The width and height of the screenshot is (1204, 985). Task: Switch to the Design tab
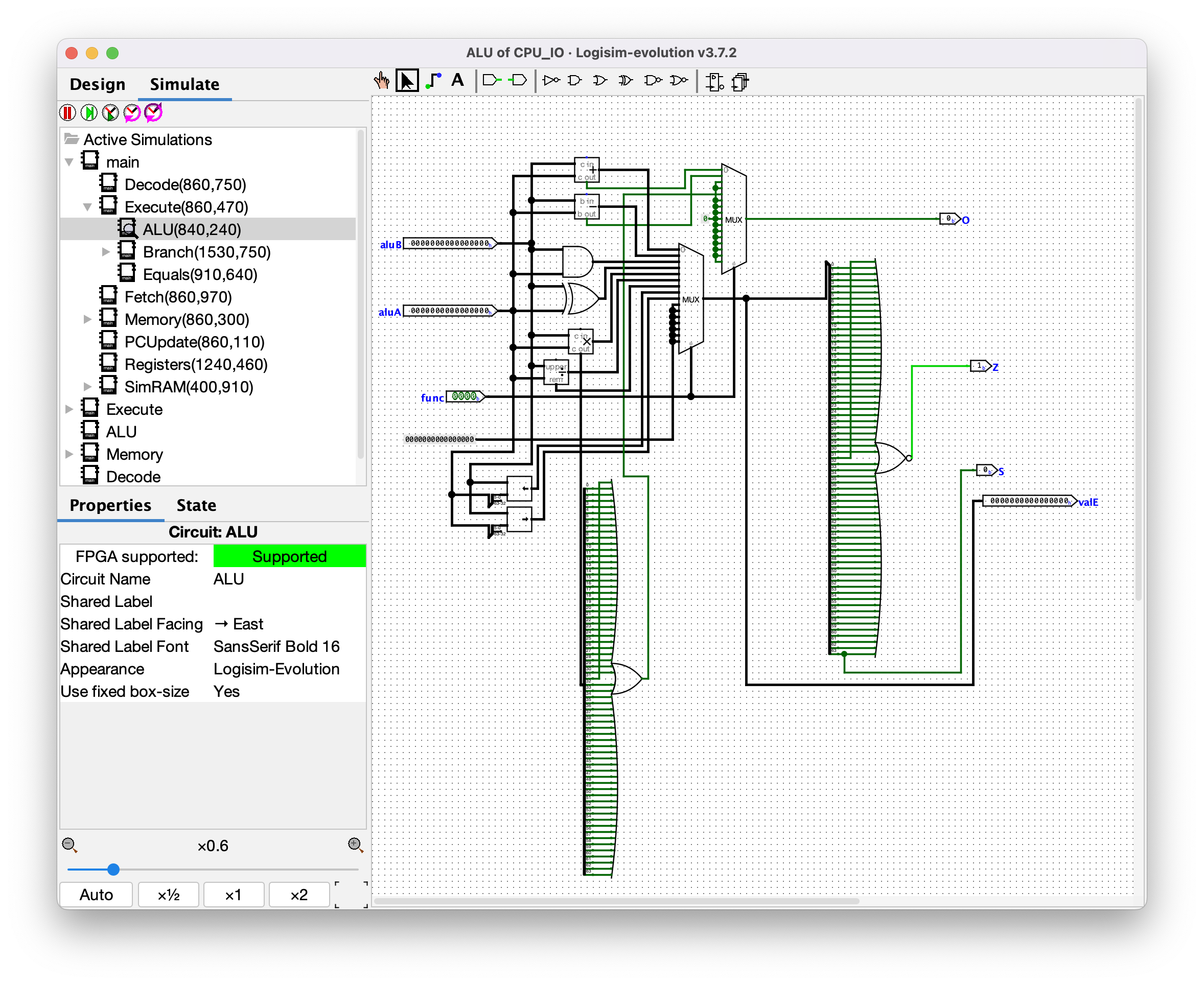(x=98, y=84)
